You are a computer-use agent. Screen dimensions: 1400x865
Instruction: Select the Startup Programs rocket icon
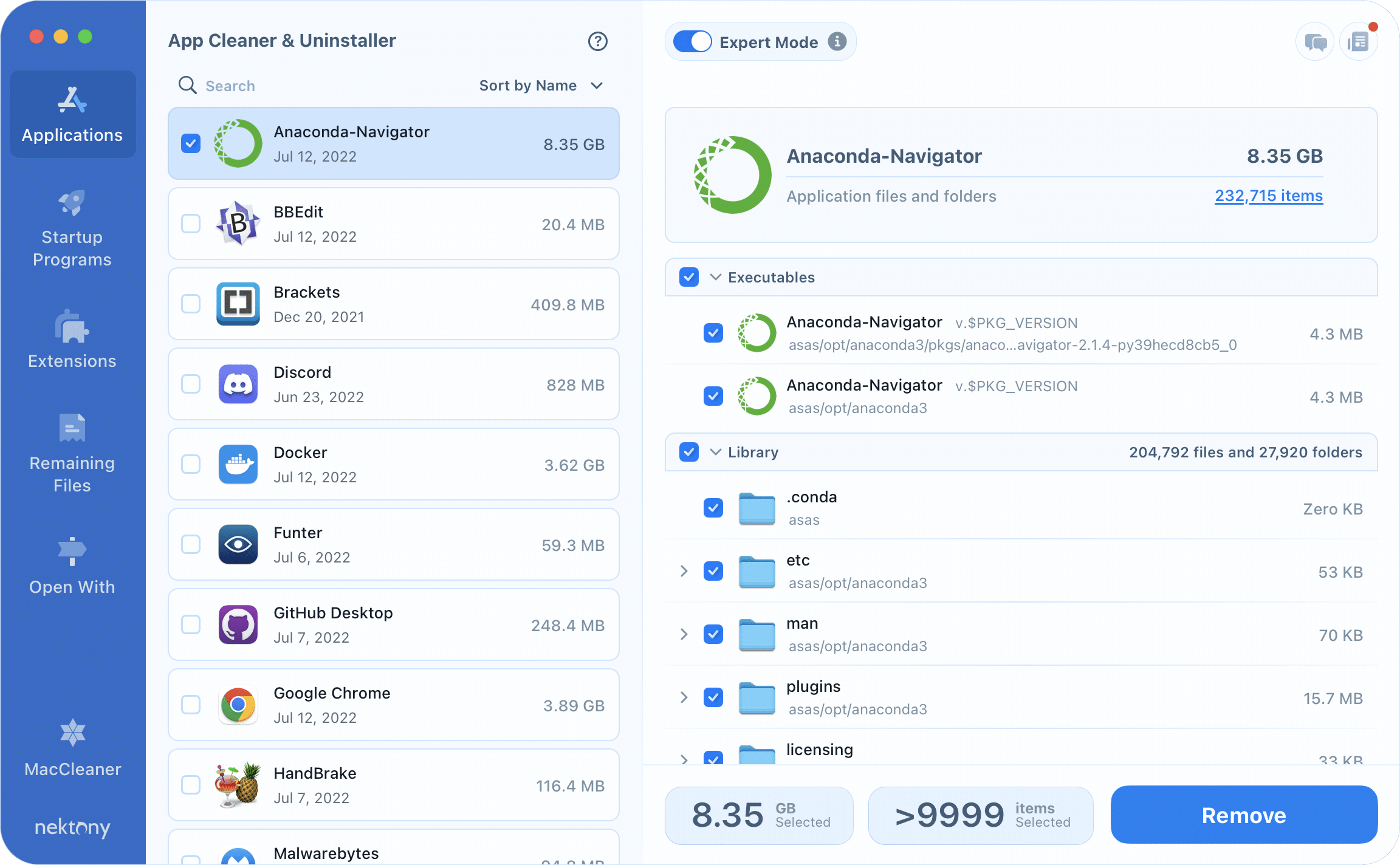pyautogui.click(x=72, y=203)
